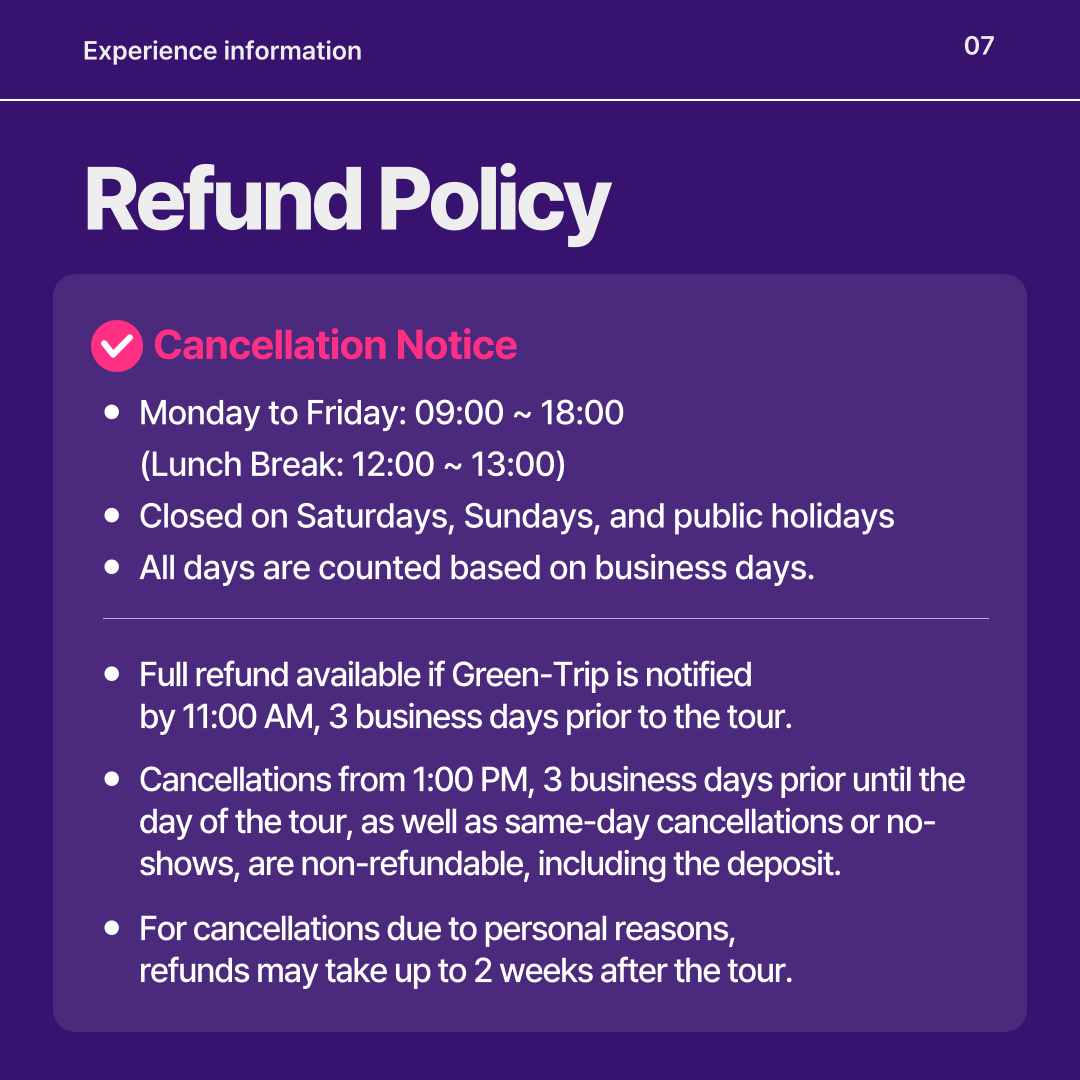Select the Lunch Break time text
The height and width of the screenshot is (1080, 1080).
353,464
